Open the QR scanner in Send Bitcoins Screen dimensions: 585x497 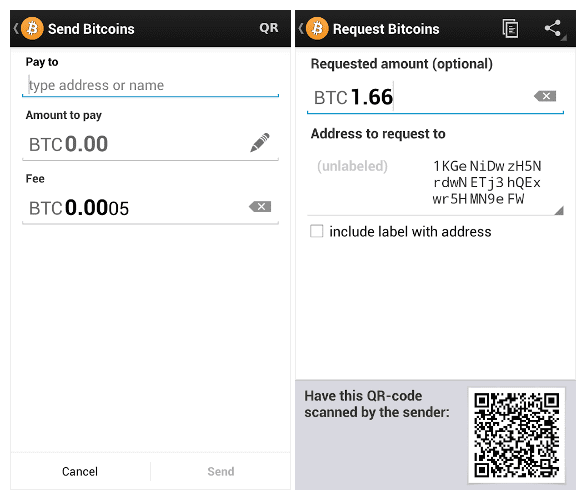269,28
